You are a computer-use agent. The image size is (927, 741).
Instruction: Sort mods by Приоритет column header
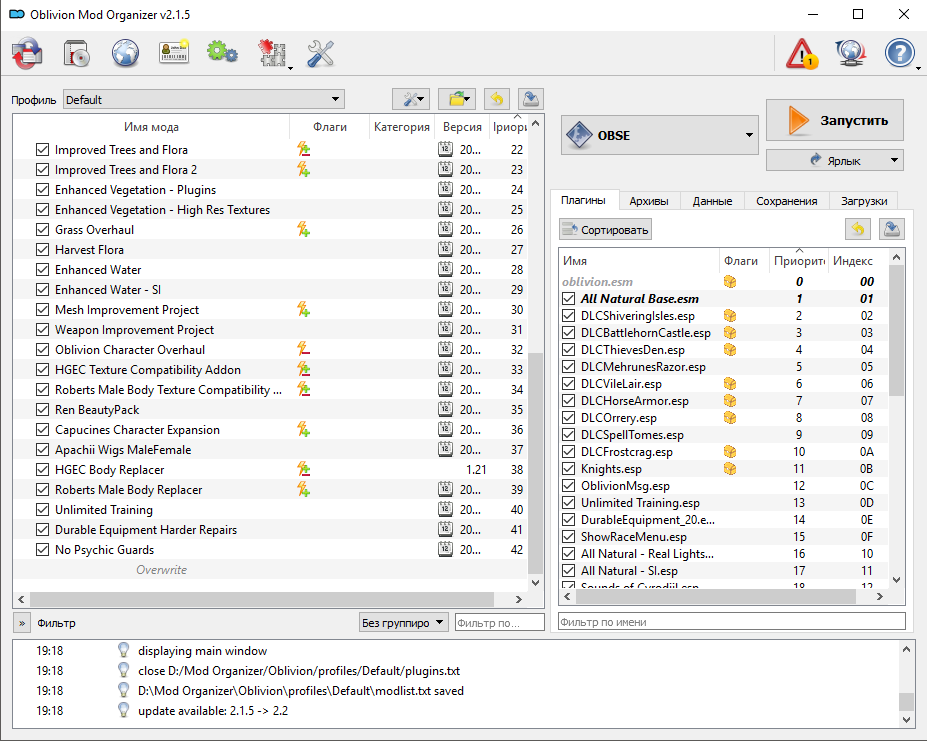point(509,127)
